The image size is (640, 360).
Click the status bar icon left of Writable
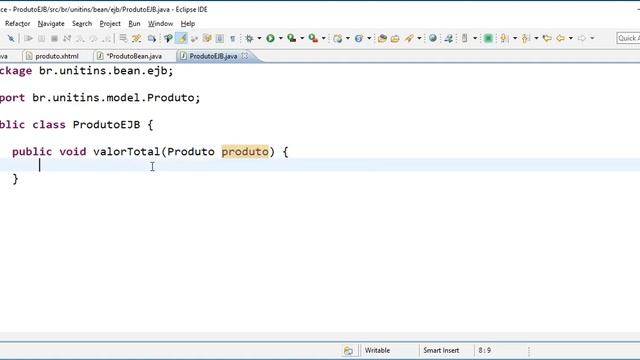point(348,351)
